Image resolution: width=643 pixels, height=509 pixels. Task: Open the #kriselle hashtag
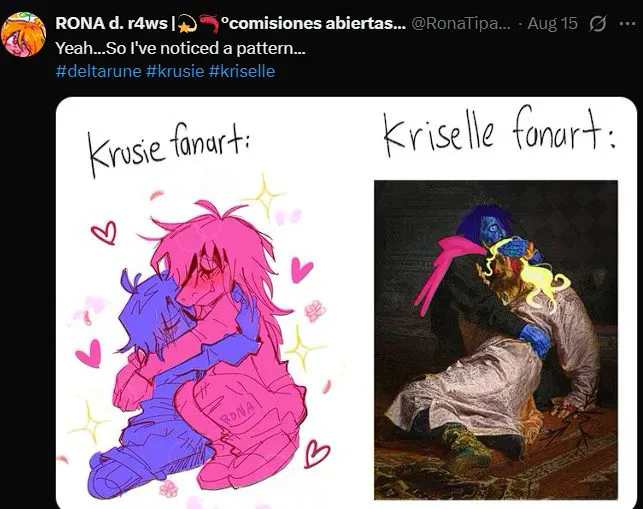tap(242, 71)
